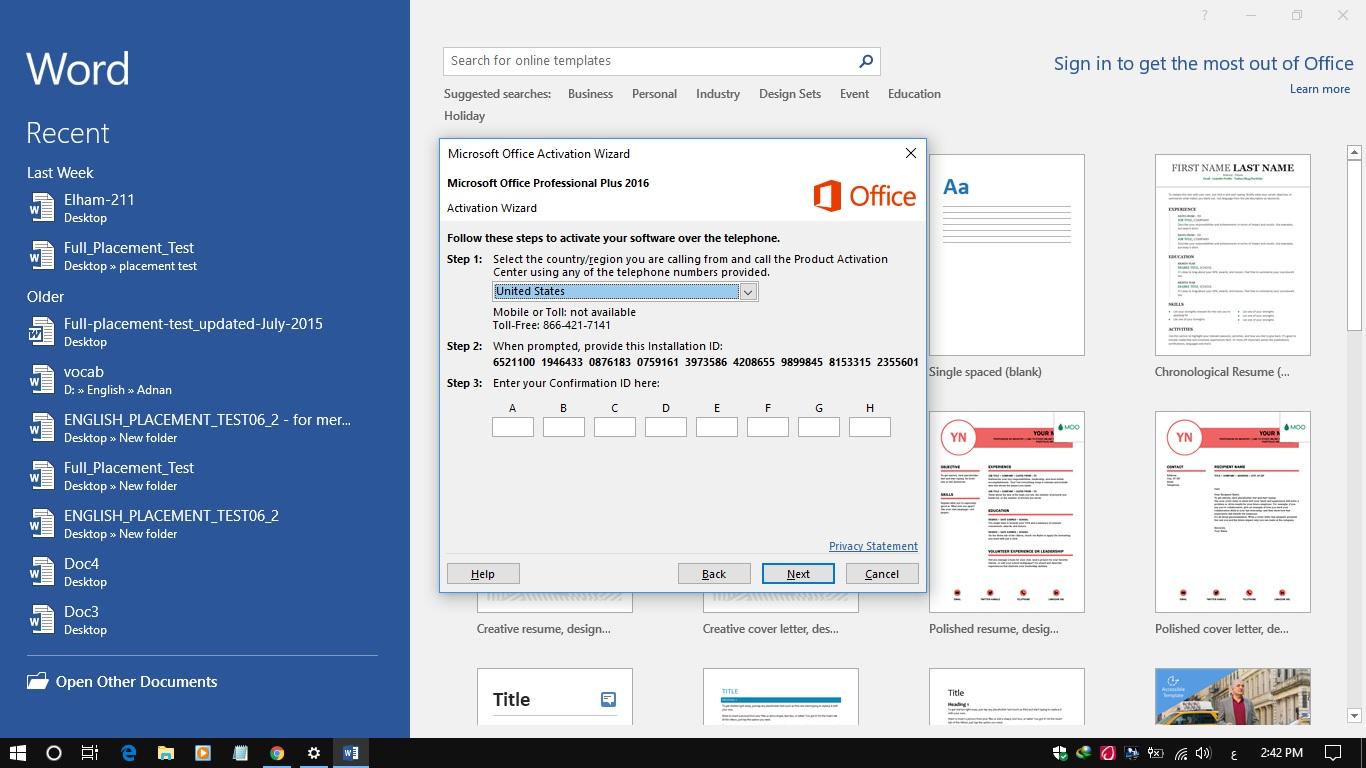Click the Design Sets suggested search

(x=790, y=94)
